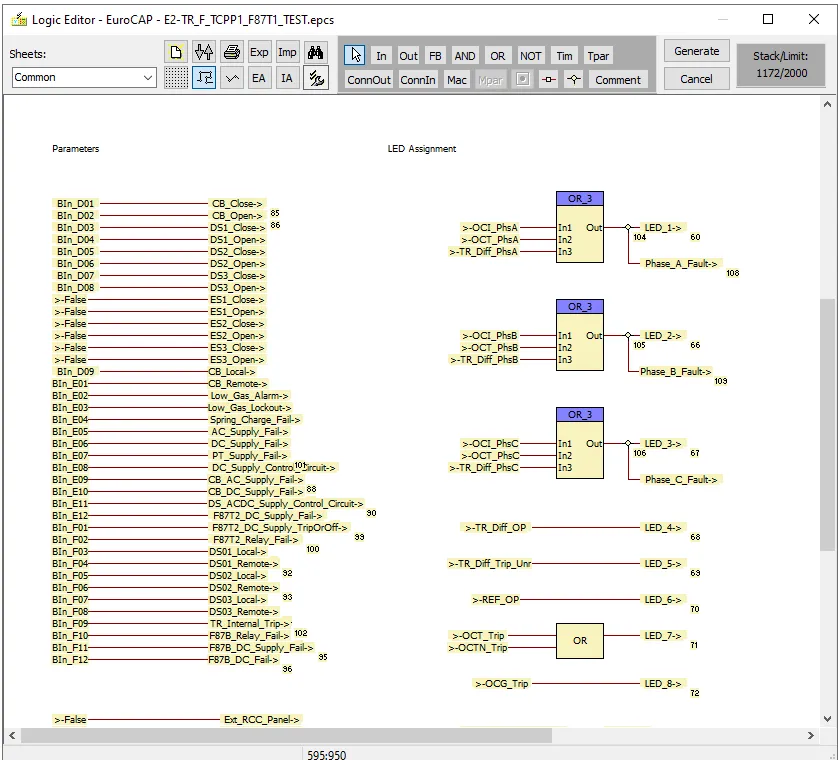The height and width of the screenshot is (760, 838).
Task: Toggle the dotted grid display icon
Action: (x=176, y=78)
